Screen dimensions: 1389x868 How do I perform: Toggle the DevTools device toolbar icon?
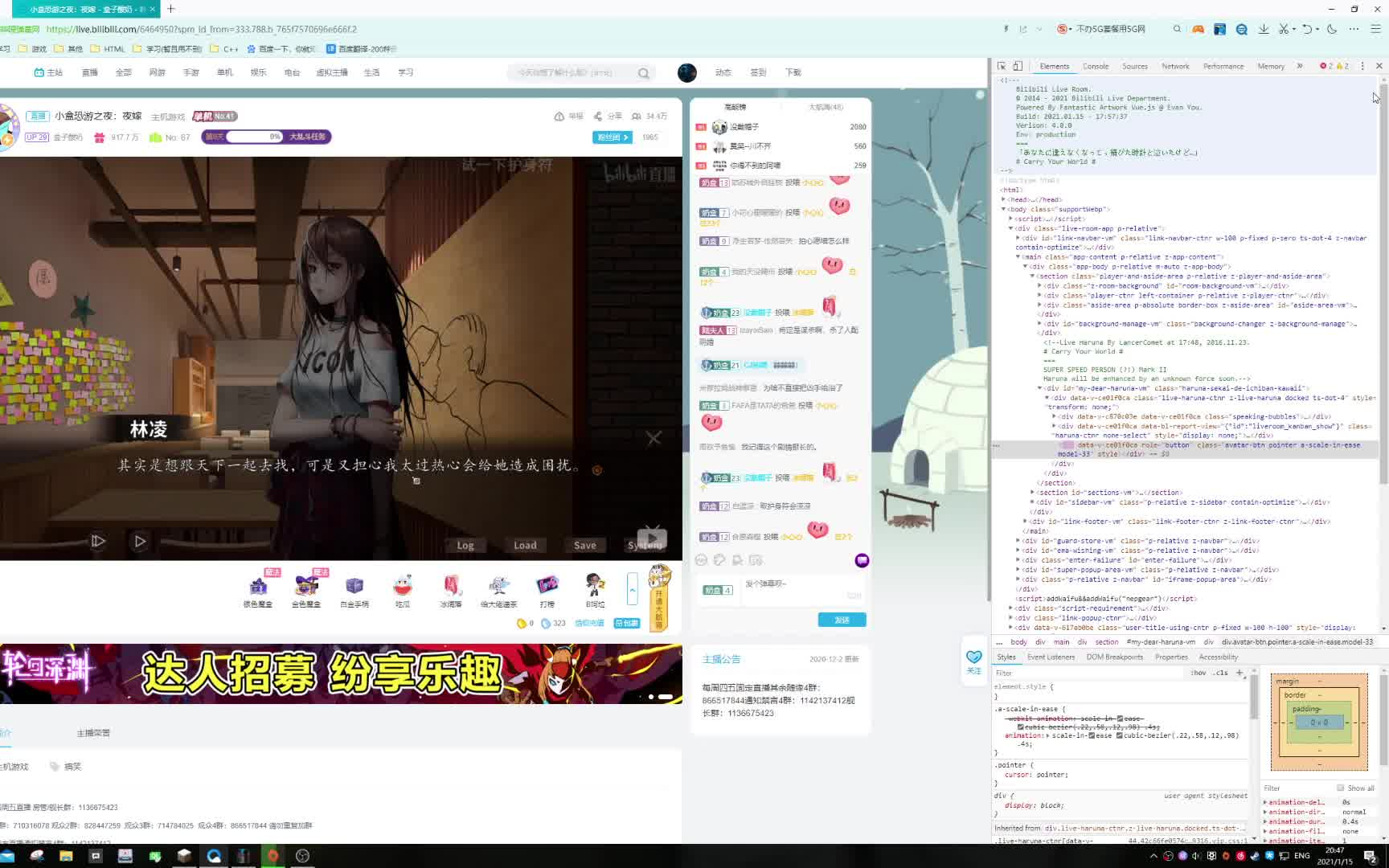click(x=1018, y=66)
